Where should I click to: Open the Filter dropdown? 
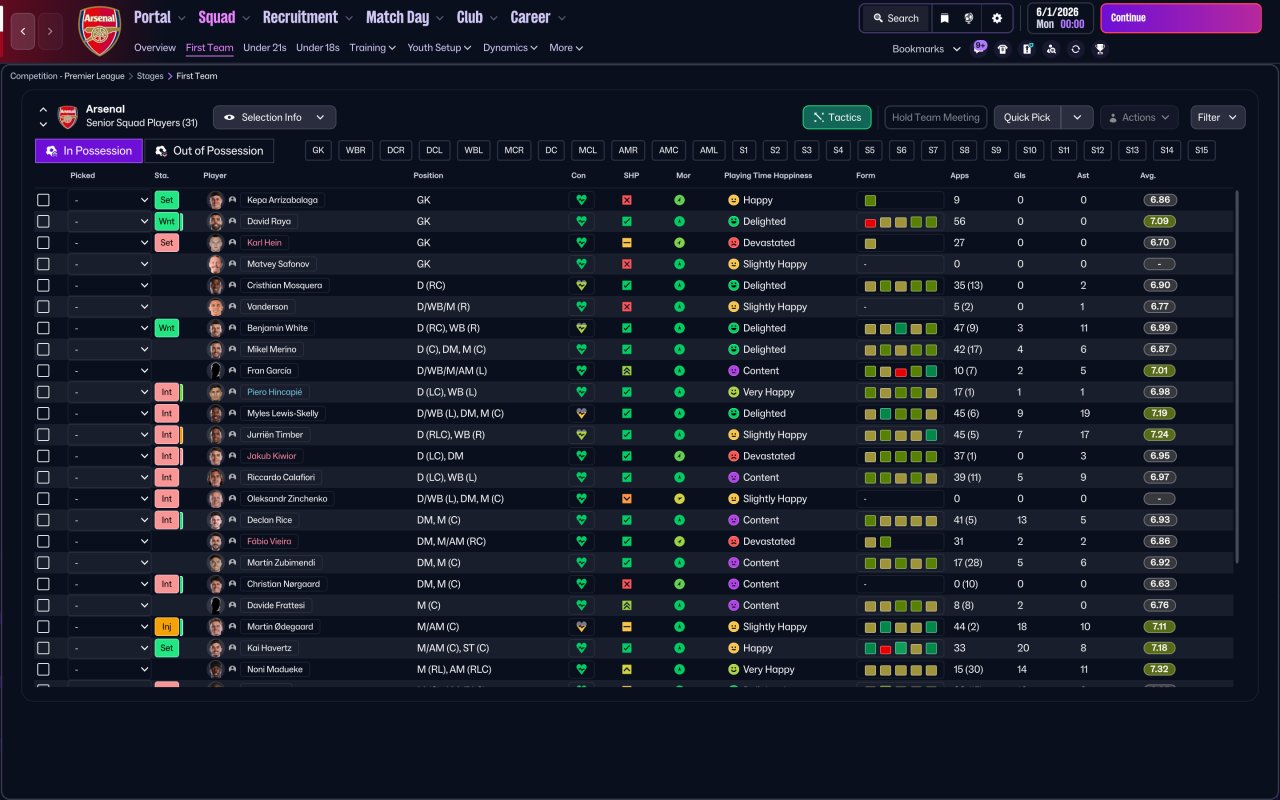pyautogui.click(x=1218, y=117)
